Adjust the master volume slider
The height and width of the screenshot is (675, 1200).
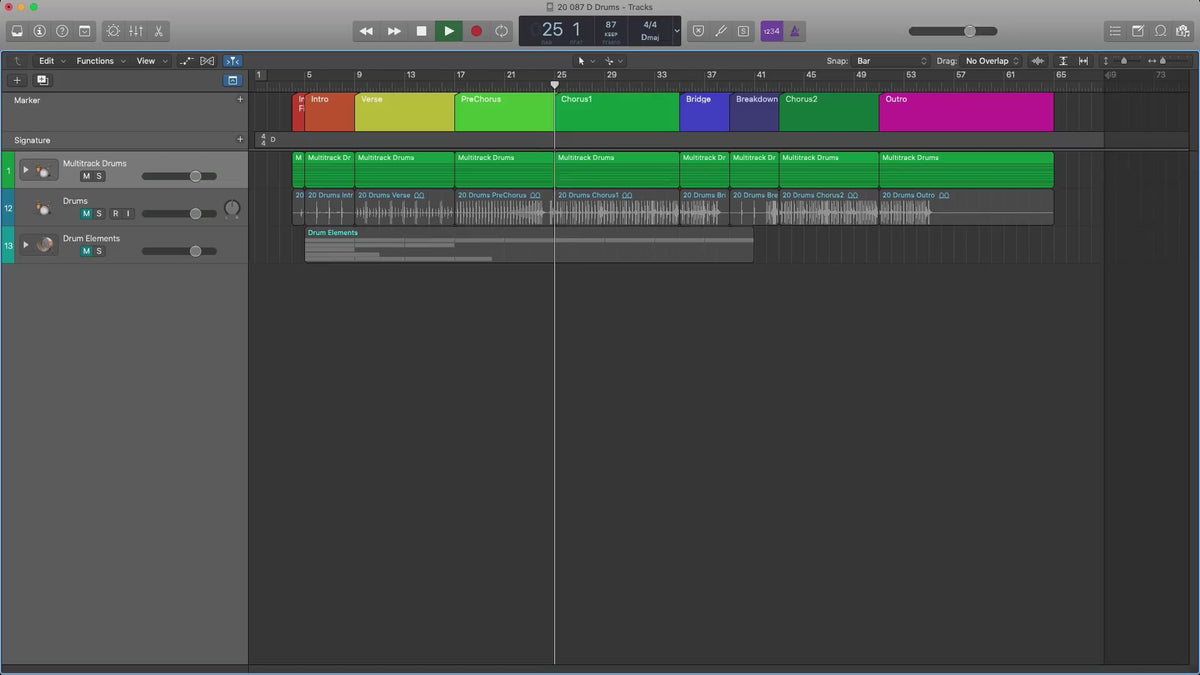(968, 31)
